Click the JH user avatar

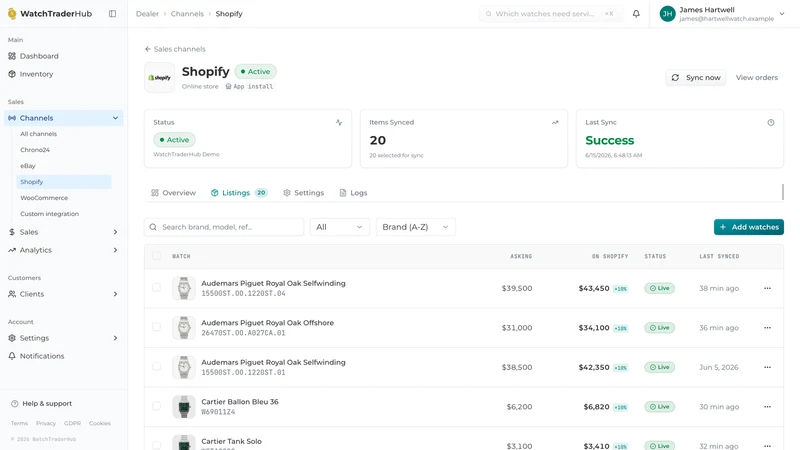coord(667,14)
